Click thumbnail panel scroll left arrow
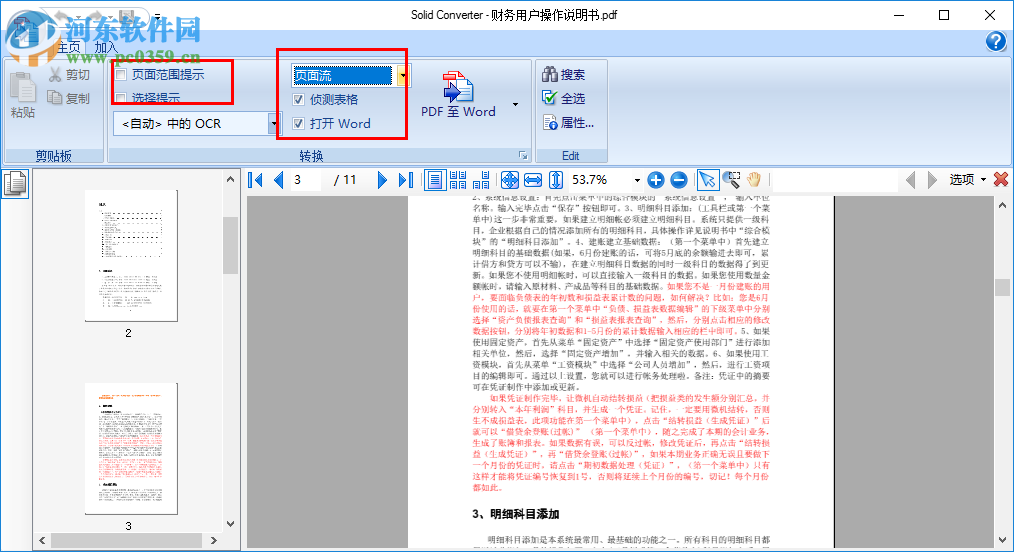The height and width of the screenshot is (552, 1014). 42,540
